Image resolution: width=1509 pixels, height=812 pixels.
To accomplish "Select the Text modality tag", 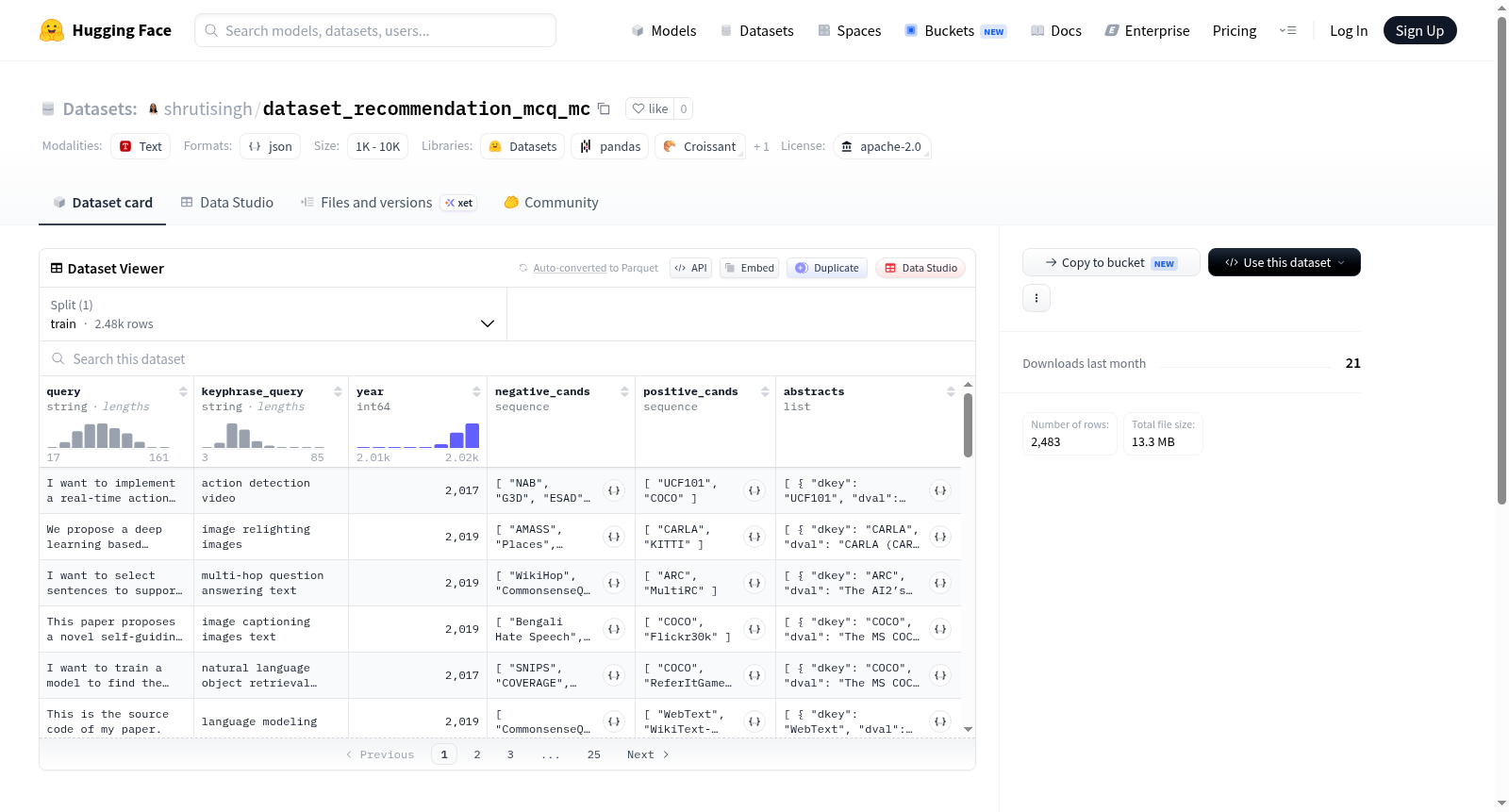I will (141, 146).
